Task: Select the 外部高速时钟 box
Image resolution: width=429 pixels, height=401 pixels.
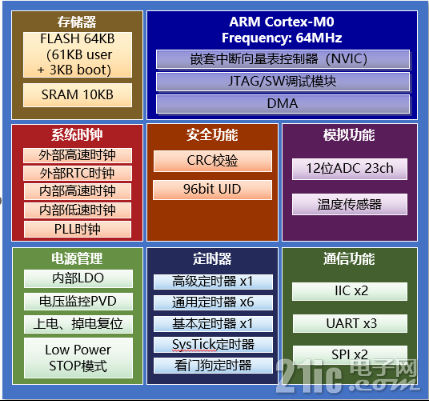Action: (x=77, y=155)
